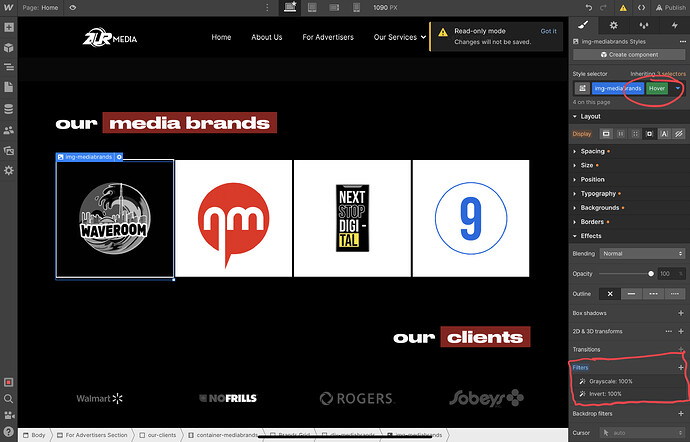Screen dimensions: 690x442
Task: Open the Invert: 100% filter
Action: pyautogui.click(x=629, y=394)
